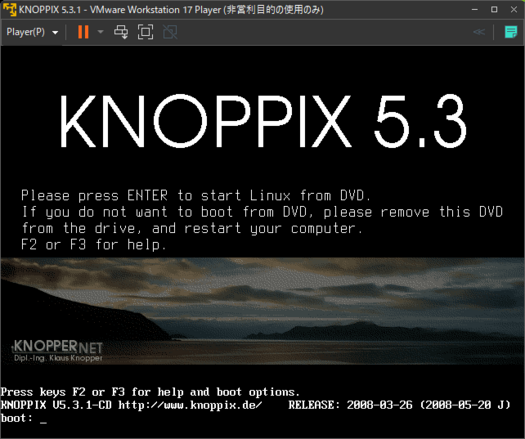Expand the Player menu dropdown arrow
The height and width of the screenshot is (439, 525).
[55, 32]
